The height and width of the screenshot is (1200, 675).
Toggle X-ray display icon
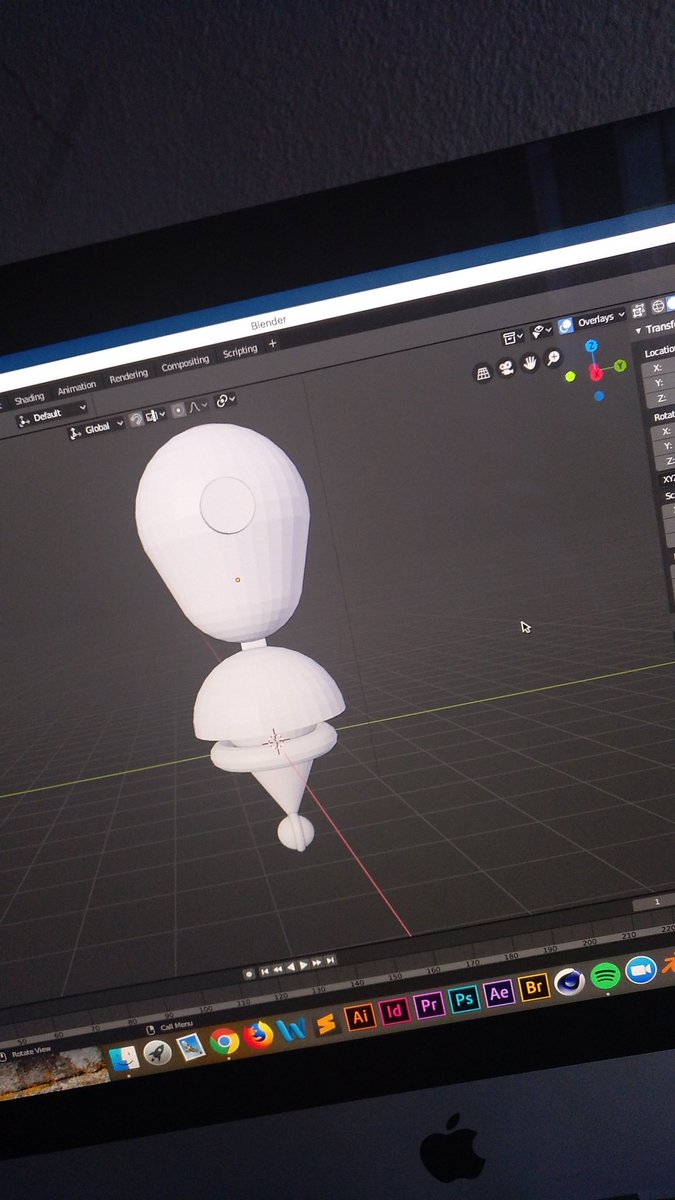coord(638,310)
